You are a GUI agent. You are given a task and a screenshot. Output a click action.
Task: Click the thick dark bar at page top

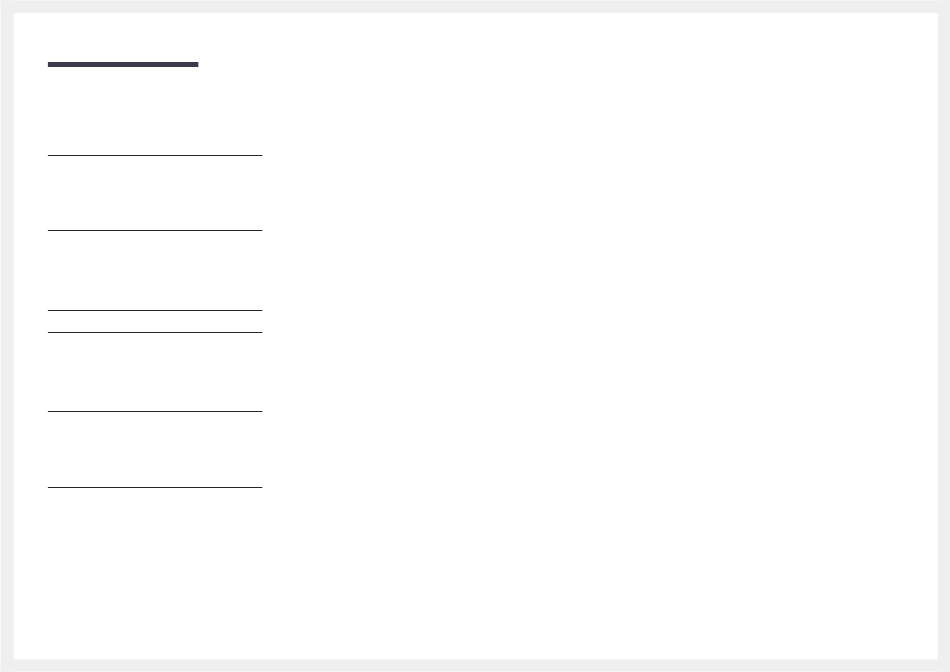click(123, 64)
